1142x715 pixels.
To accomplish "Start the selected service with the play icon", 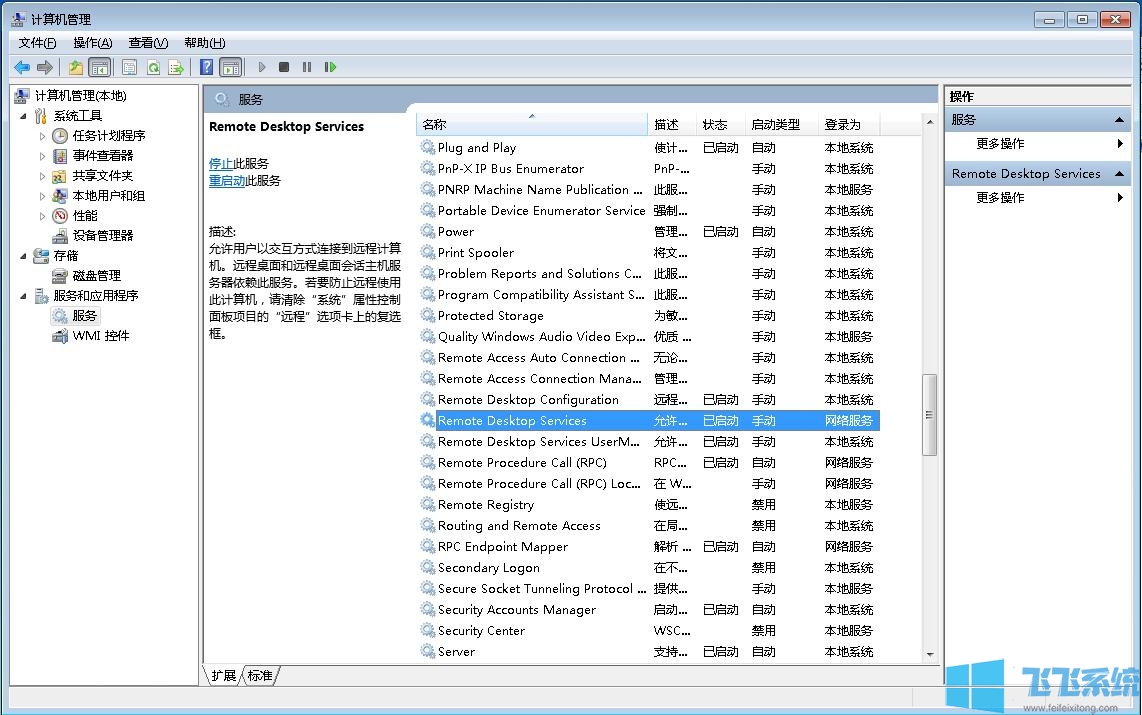I will 262,67.
